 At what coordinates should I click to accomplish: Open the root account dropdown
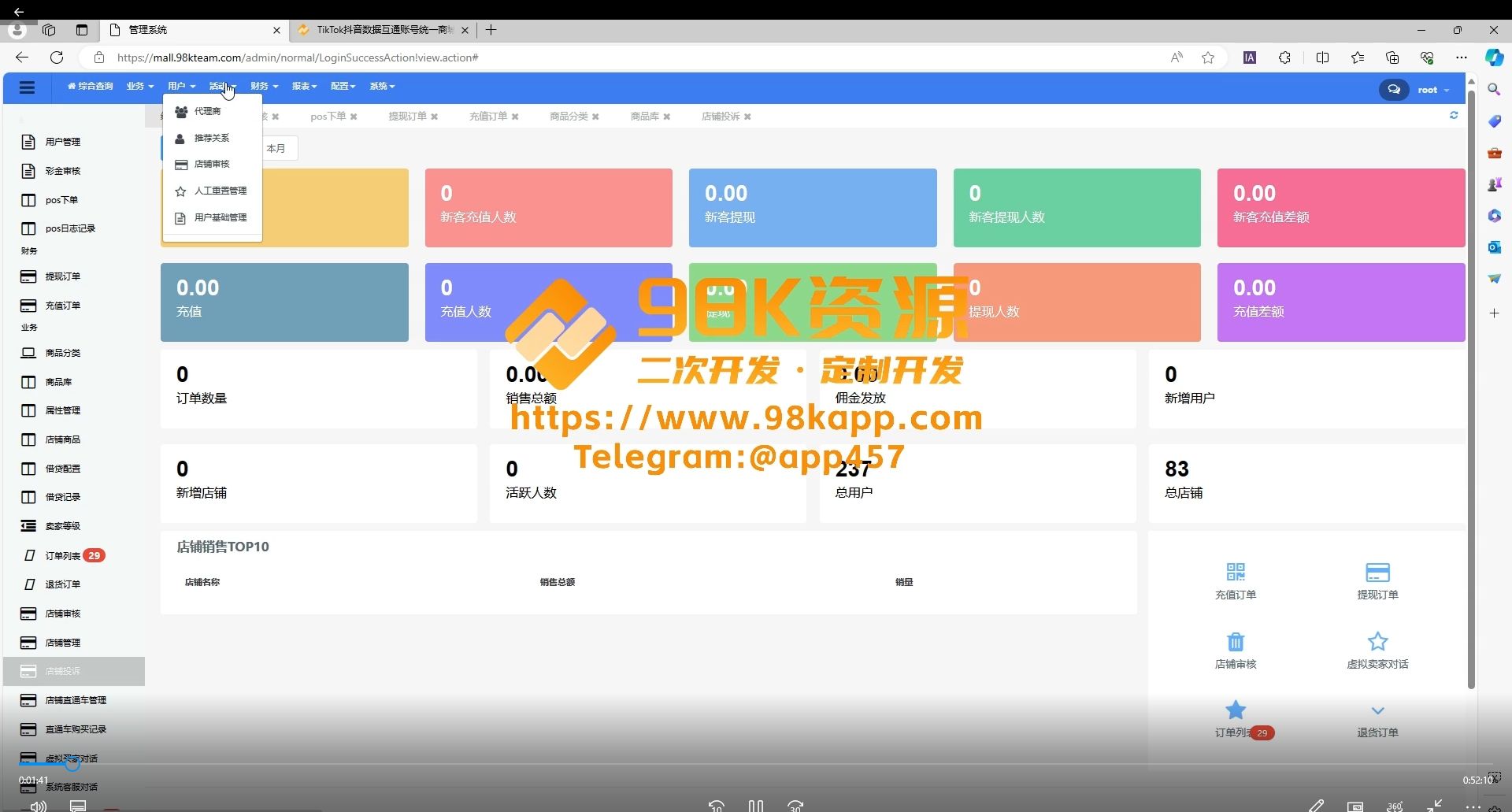1433,91
